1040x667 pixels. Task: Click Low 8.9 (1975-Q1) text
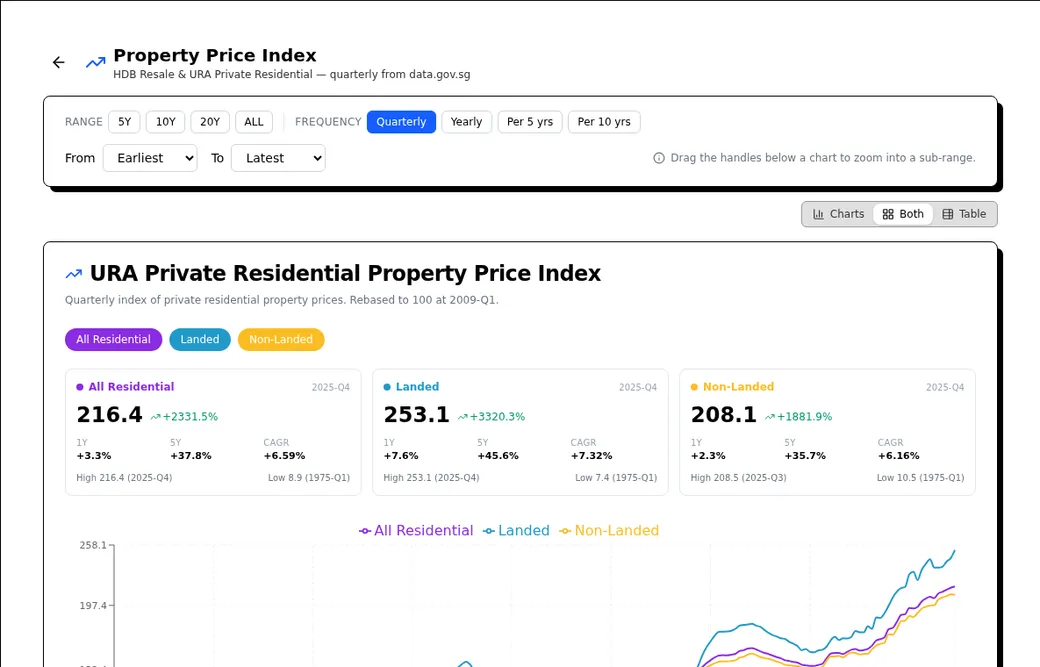pyautogui.click(x=309, y=477)
